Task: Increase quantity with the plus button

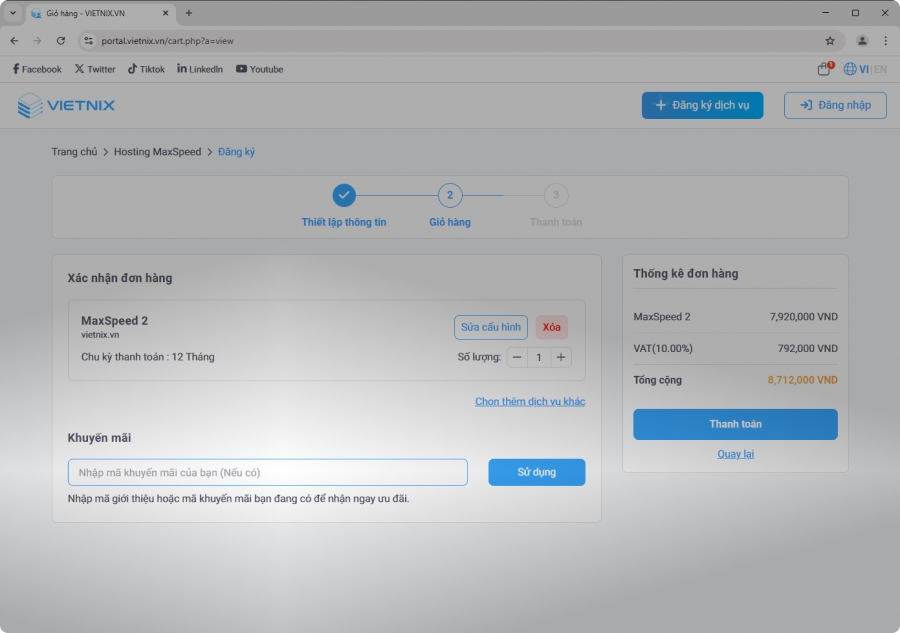Action: [x=561, y=357]
